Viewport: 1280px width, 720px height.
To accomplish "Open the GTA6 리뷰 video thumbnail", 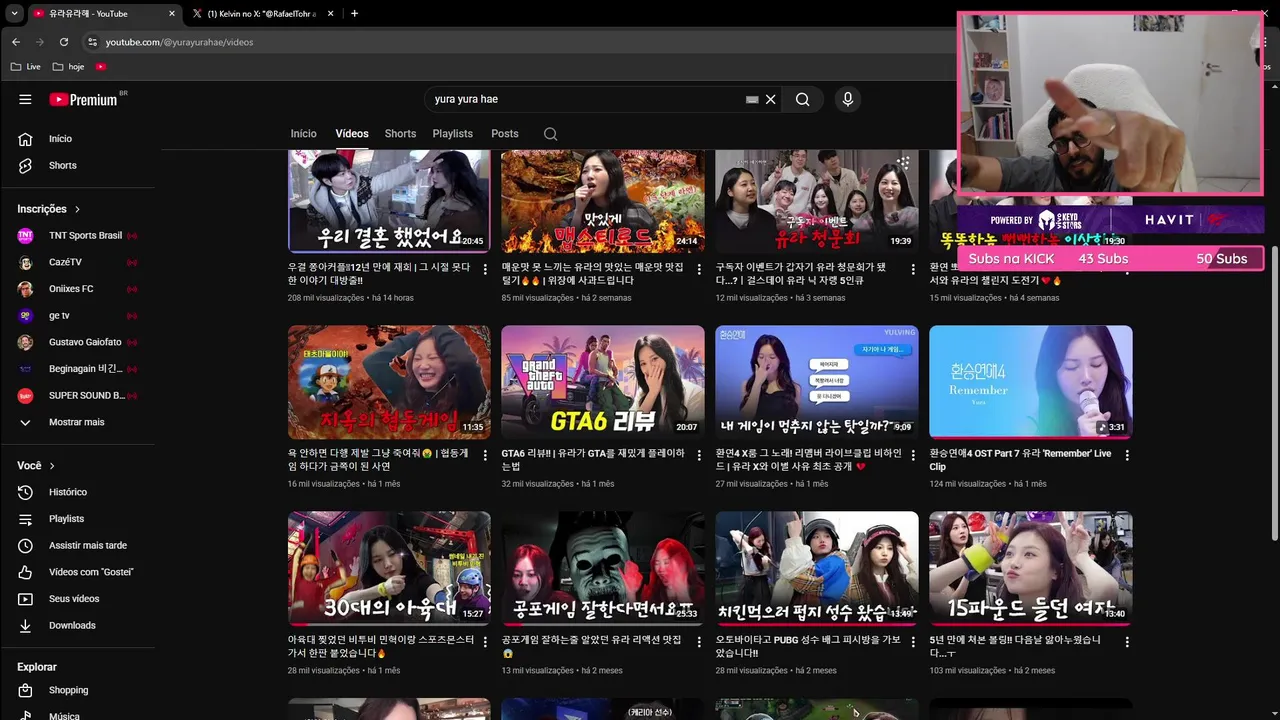I will tap(603, 382).
